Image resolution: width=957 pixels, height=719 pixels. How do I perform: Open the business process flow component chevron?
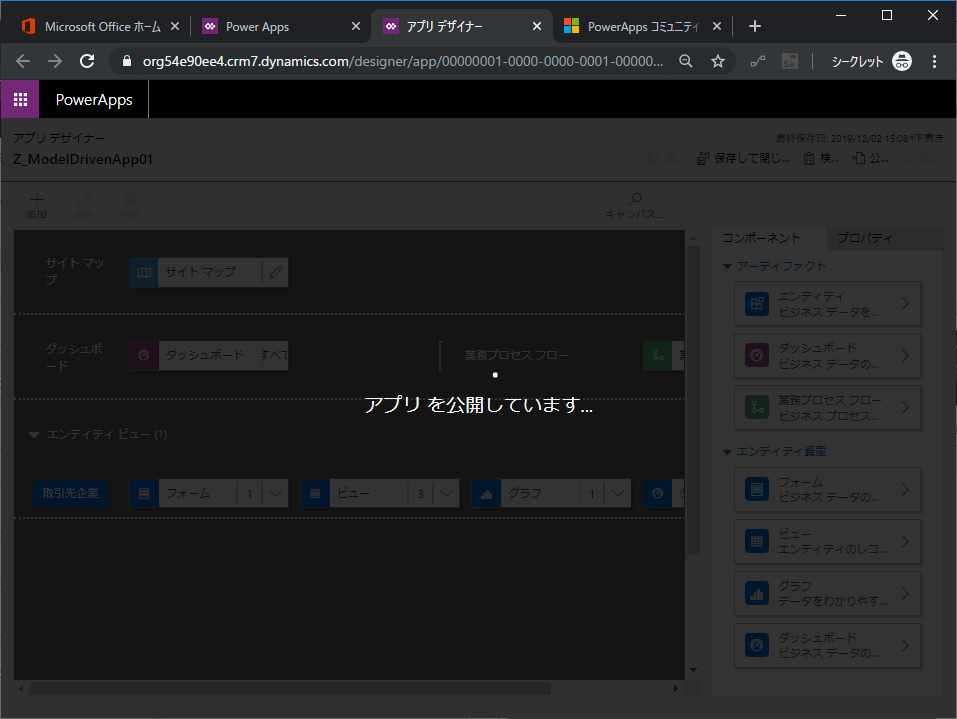906,408
